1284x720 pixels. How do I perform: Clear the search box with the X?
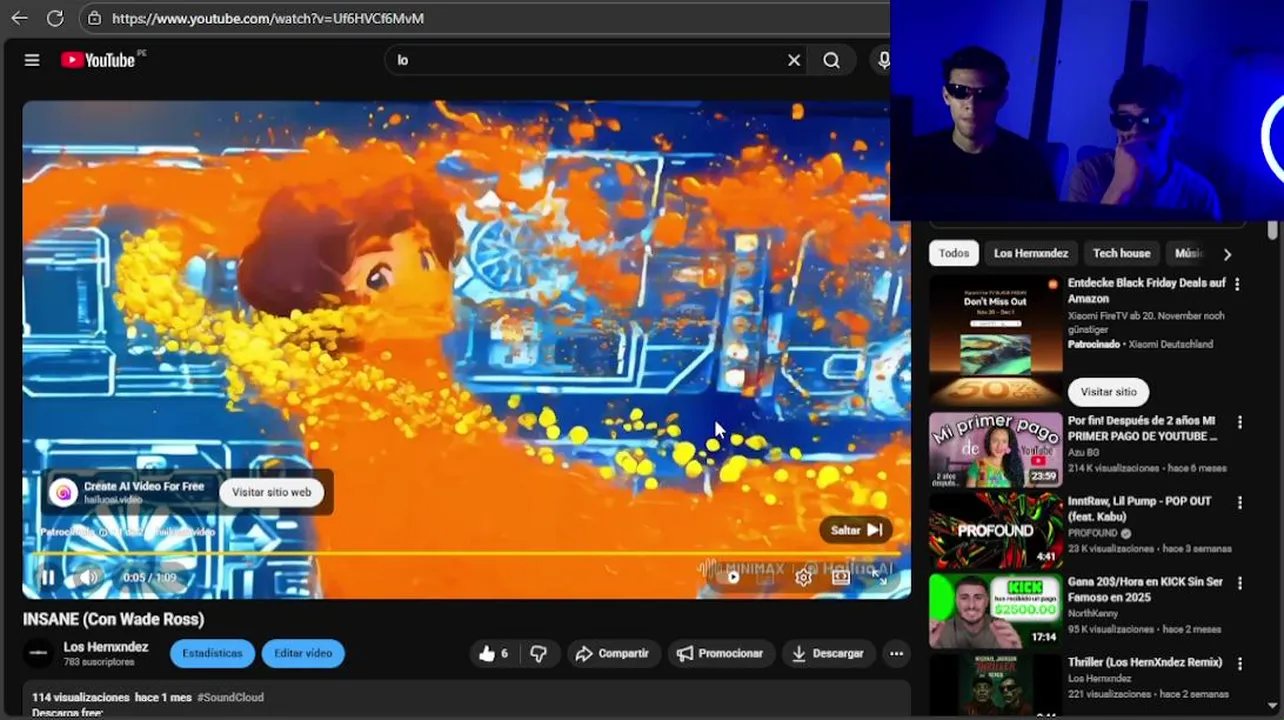(x=794, y=60)
